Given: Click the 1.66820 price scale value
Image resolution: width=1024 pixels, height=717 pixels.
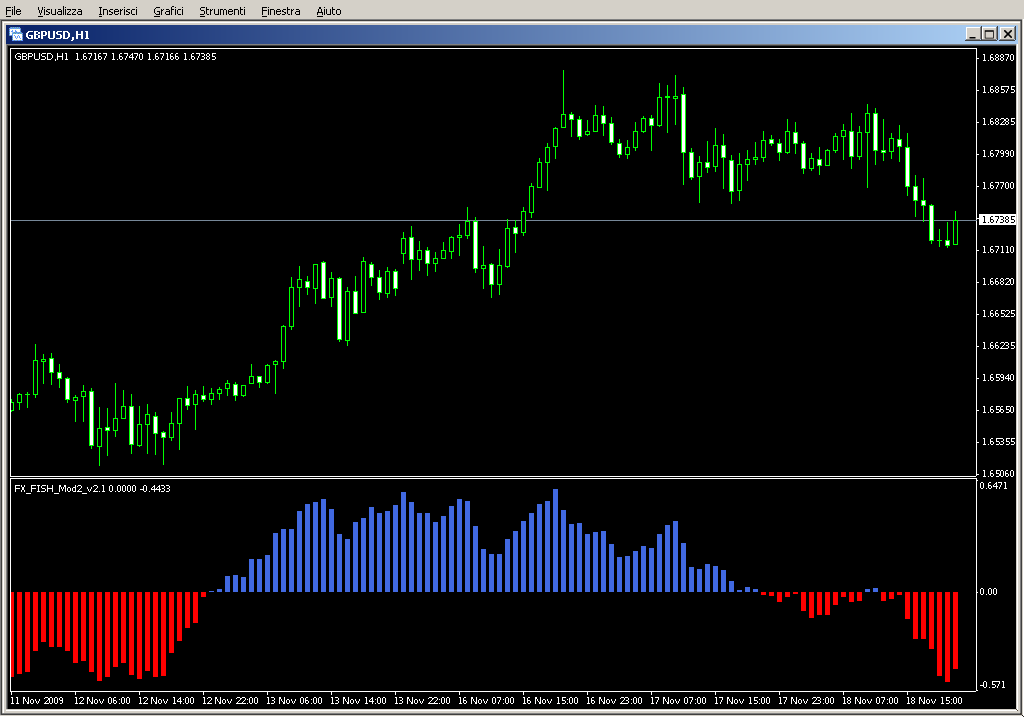Looking at the screenshot, I should (x=999, y=281).
